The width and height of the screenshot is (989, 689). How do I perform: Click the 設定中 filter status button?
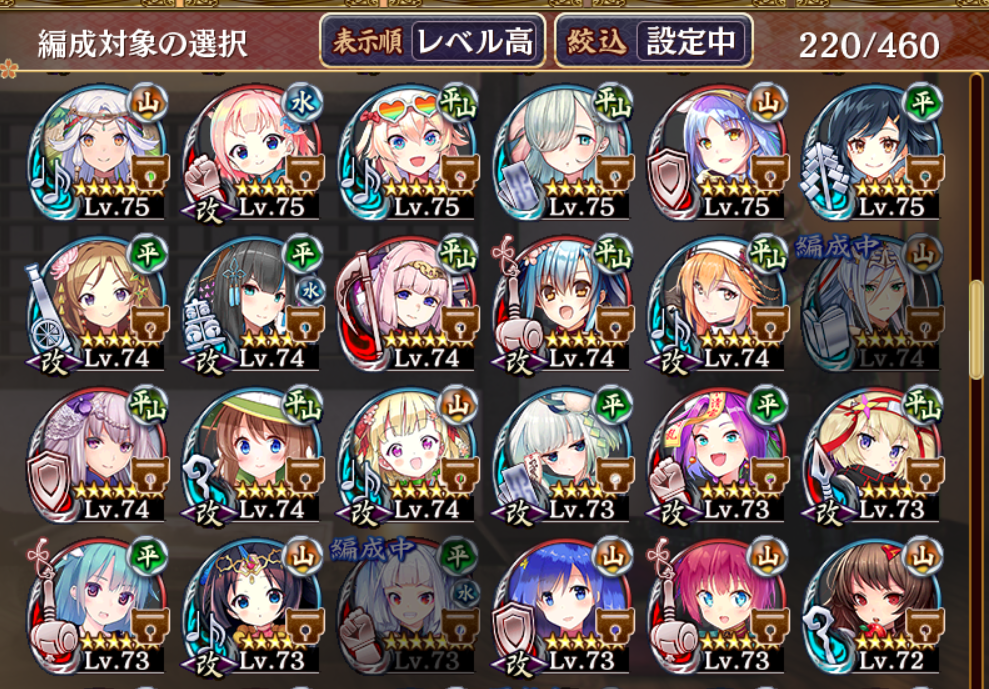point(693,42)
